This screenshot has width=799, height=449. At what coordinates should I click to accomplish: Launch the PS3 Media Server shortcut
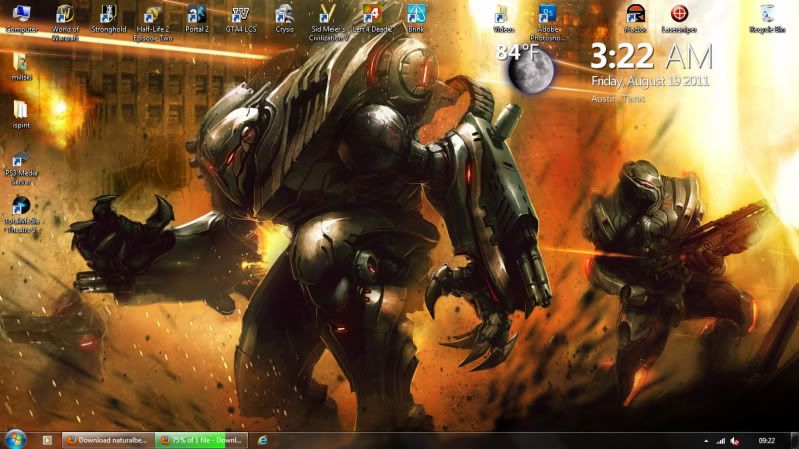(21, 168)
